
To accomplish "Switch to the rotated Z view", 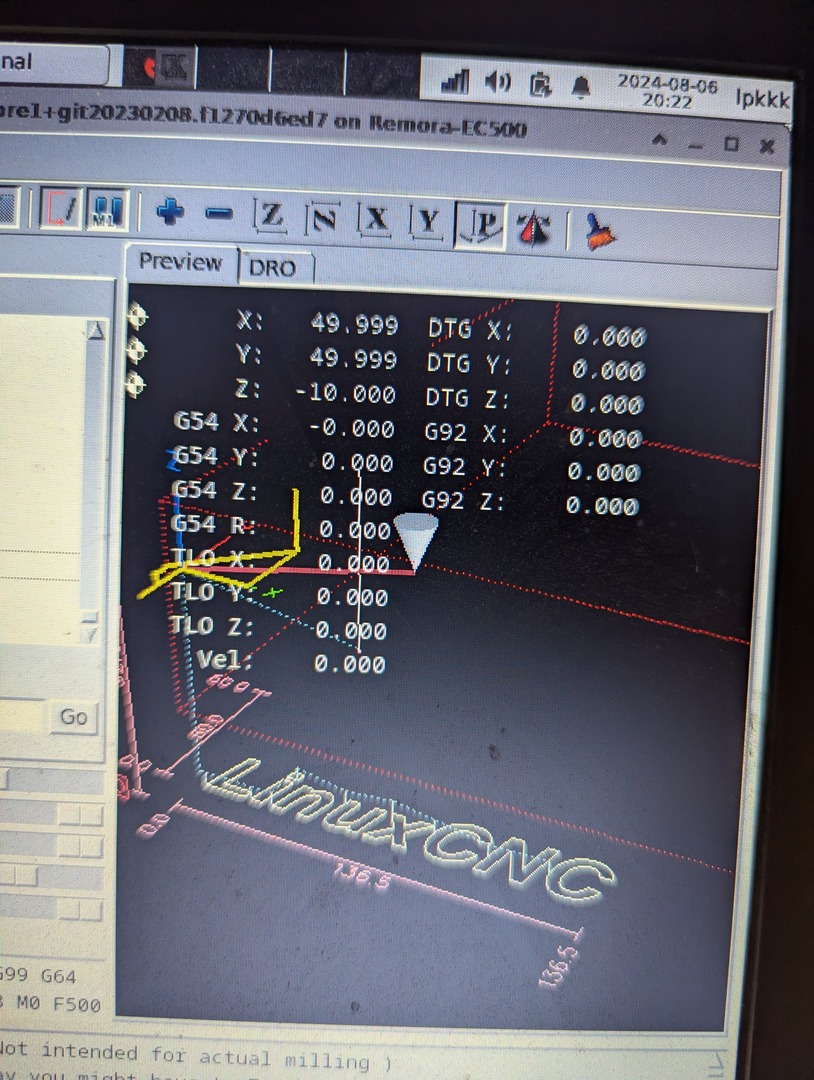I will click(324, 219).
